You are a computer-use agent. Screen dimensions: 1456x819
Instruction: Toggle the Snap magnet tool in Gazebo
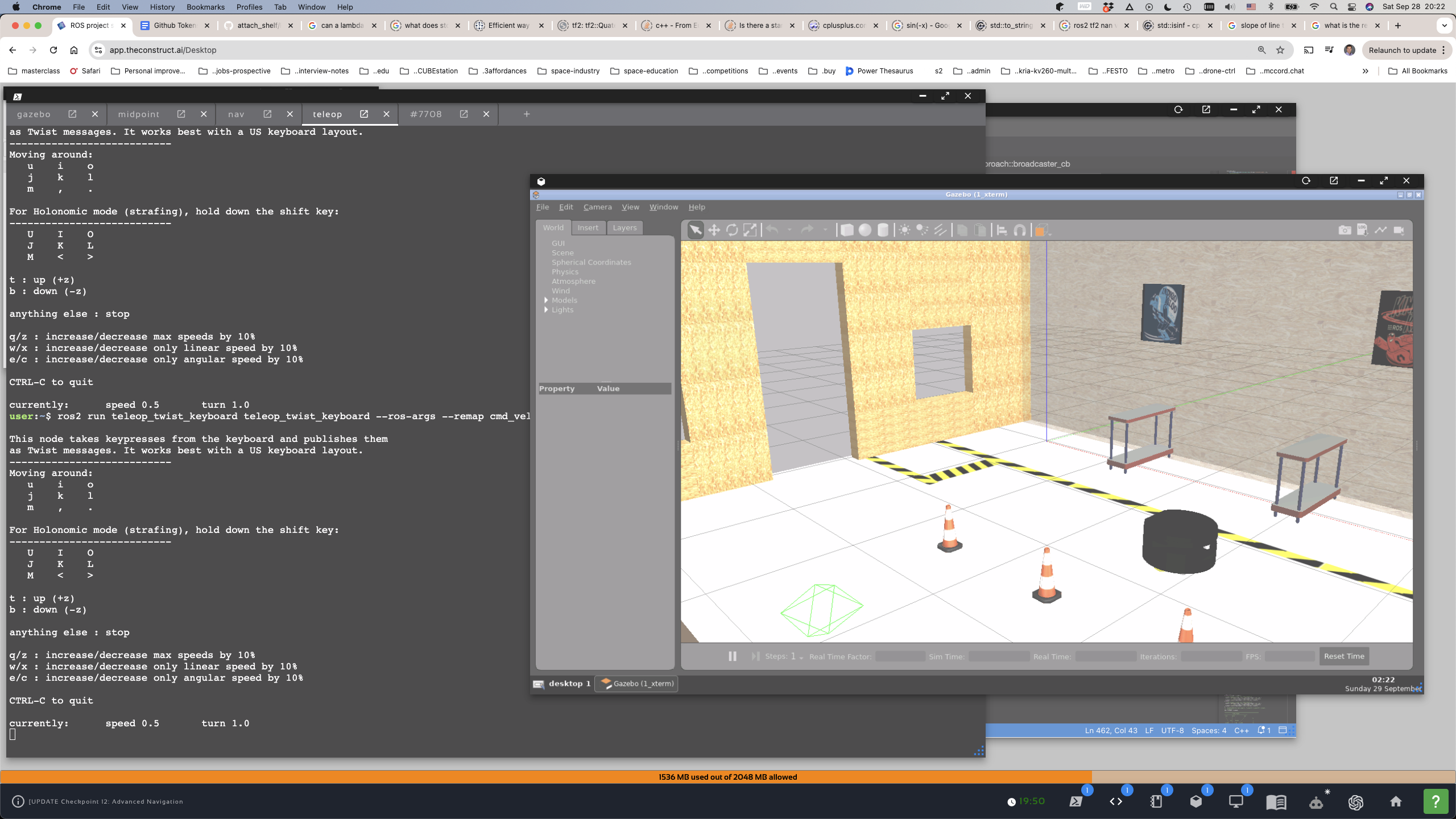tap(1020, 230)
